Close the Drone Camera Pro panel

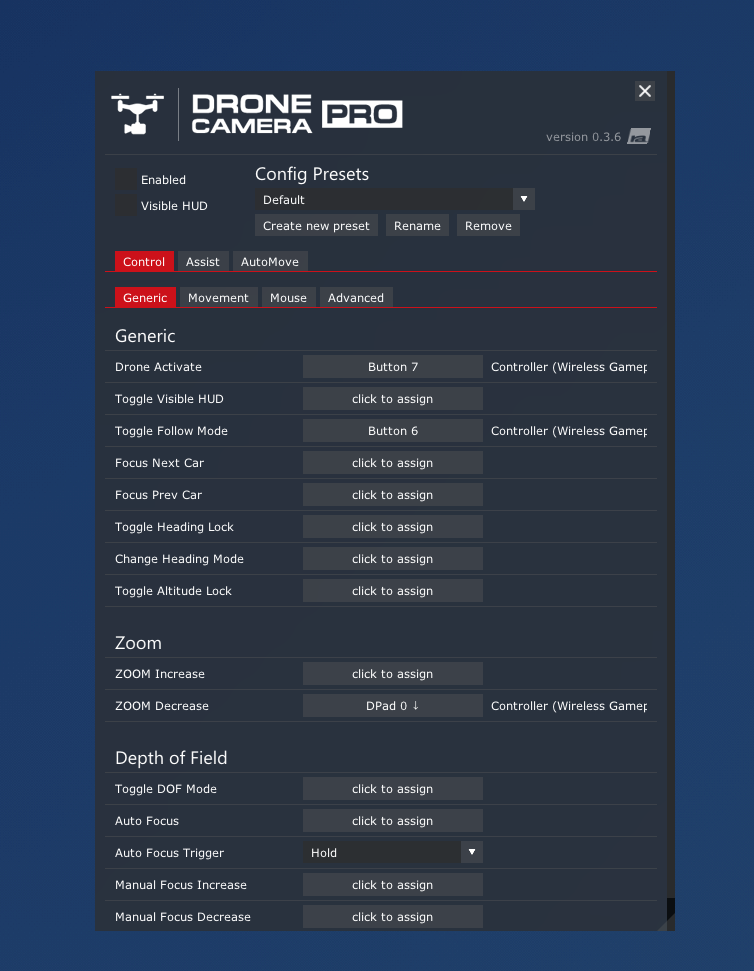[x=645, y=91]
